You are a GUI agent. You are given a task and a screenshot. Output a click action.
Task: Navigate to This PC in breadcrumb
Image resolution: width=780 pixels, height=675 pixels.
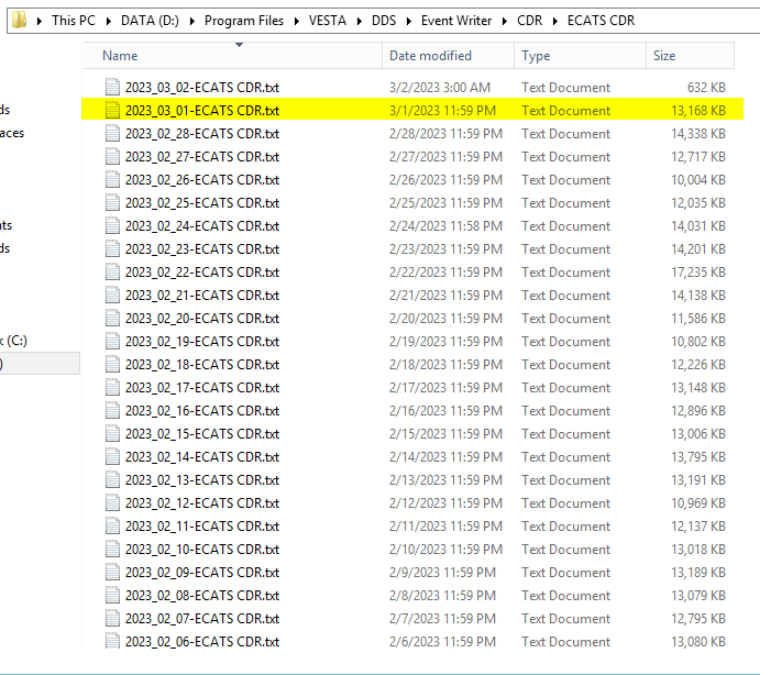[74, 20]
